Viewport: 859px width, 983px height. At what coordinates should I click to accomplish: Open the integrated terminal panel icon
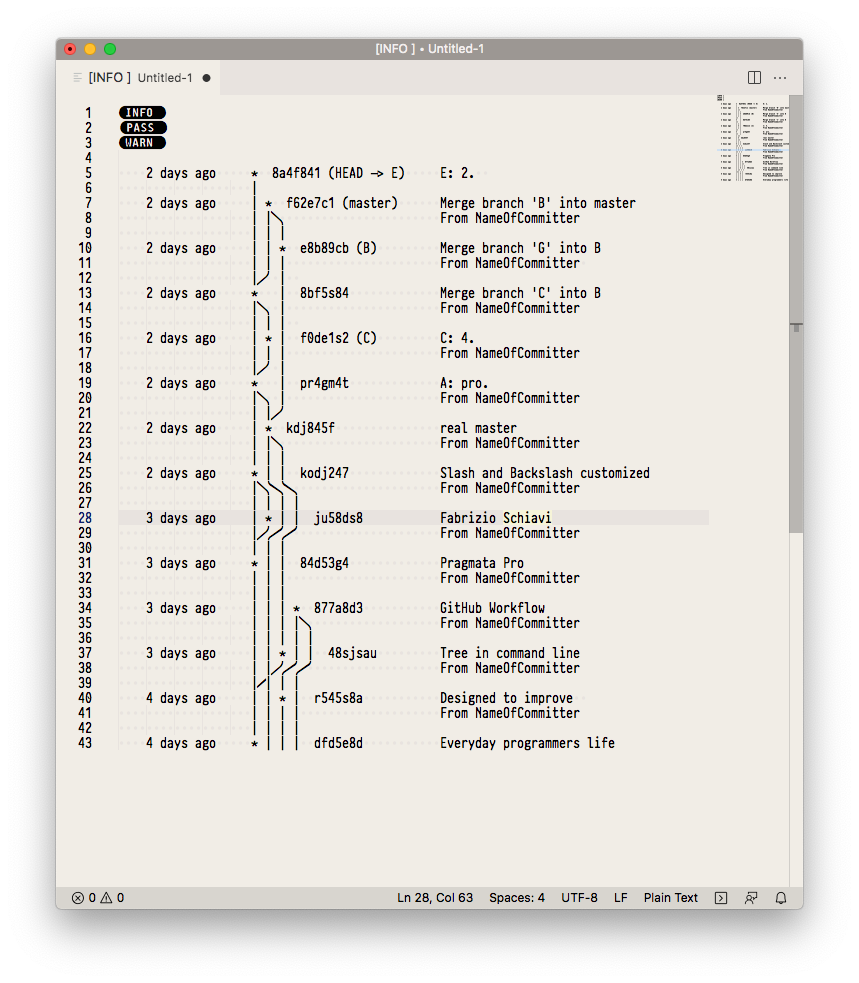point(720,897)
